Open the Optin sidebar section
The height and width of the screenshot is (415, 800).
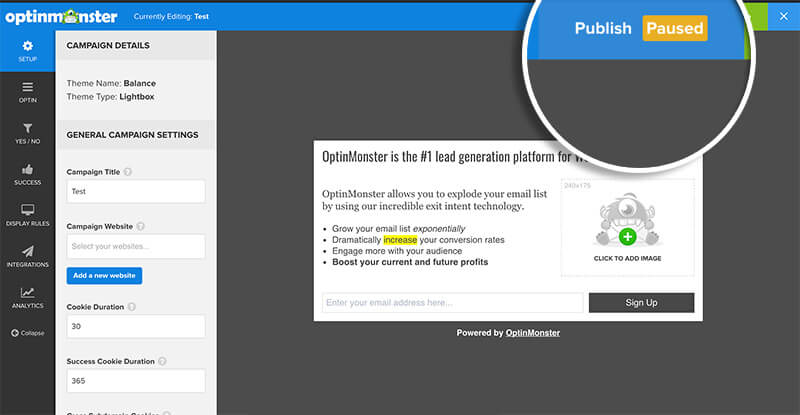point(28,92)
